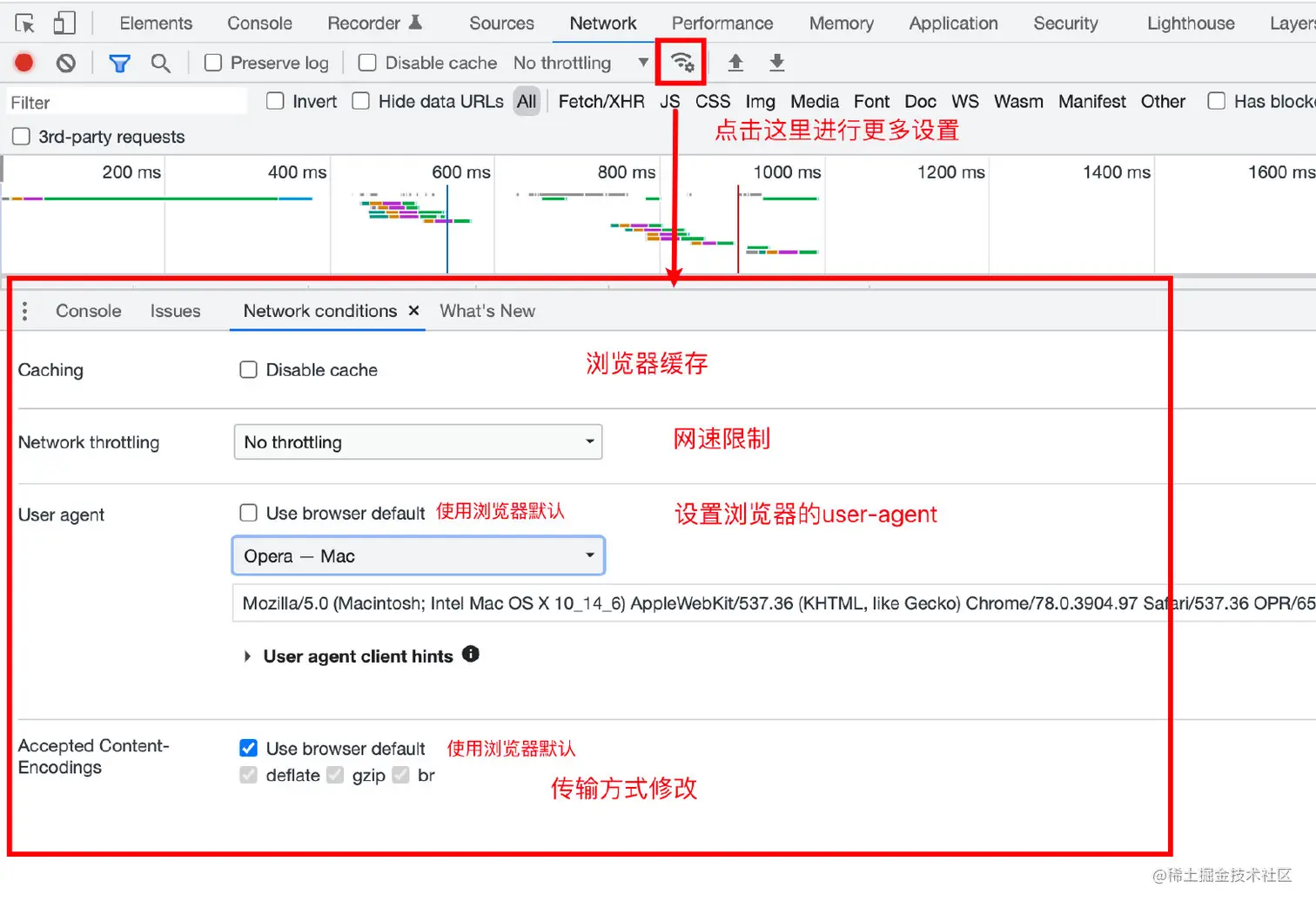This screenshot has width=1316, height=908.
Task: Filter requests by Media
Action: pos(815,101)
